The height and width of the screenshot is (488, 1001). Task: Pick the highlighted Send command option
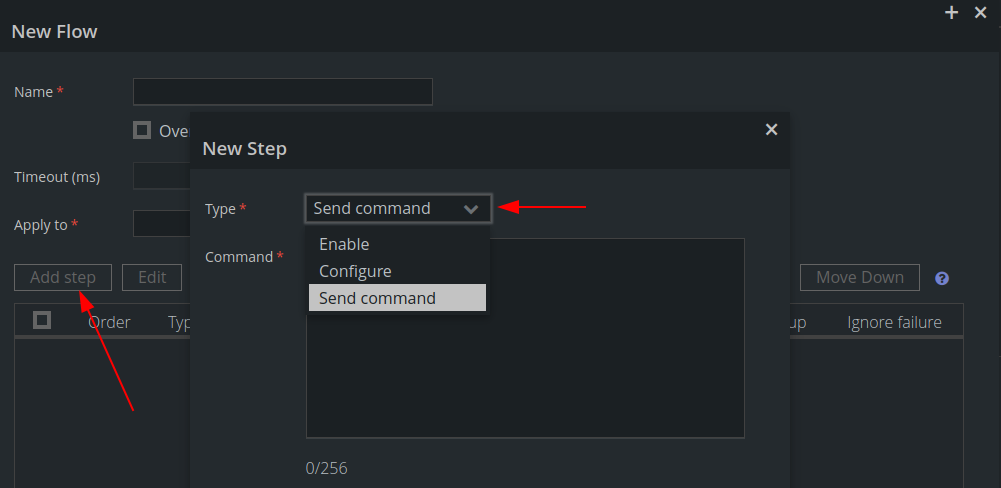[397, 298]
